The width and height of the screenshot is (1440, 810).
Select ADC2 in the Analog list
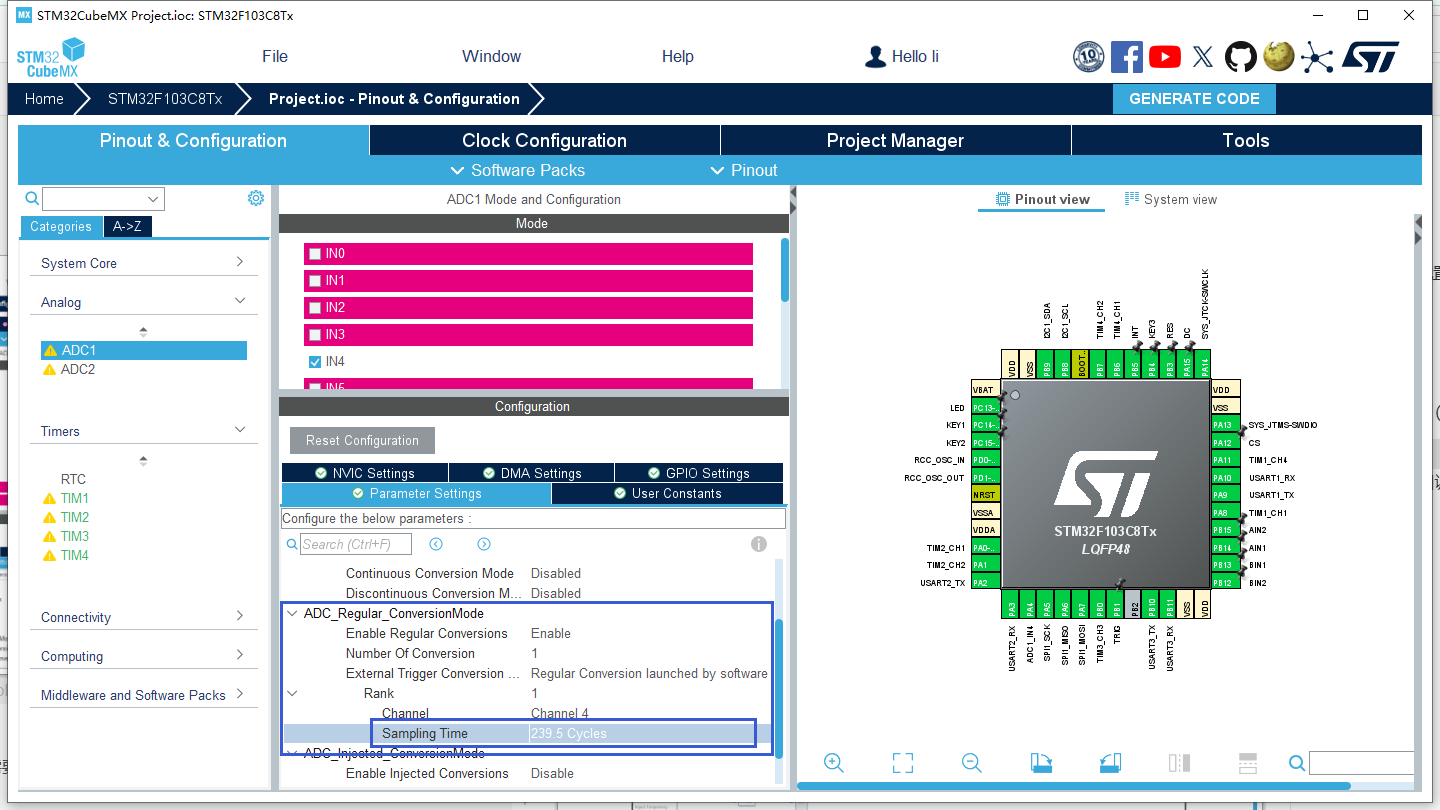point(78,369)
